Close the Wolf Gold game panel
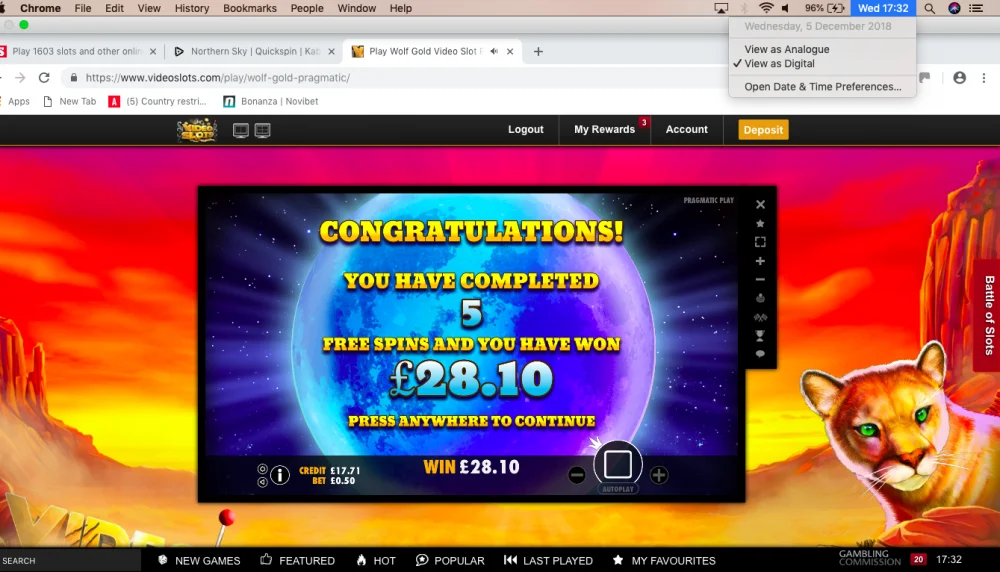1000x572 pixels. pyautogui.click(x=760, y=205)
